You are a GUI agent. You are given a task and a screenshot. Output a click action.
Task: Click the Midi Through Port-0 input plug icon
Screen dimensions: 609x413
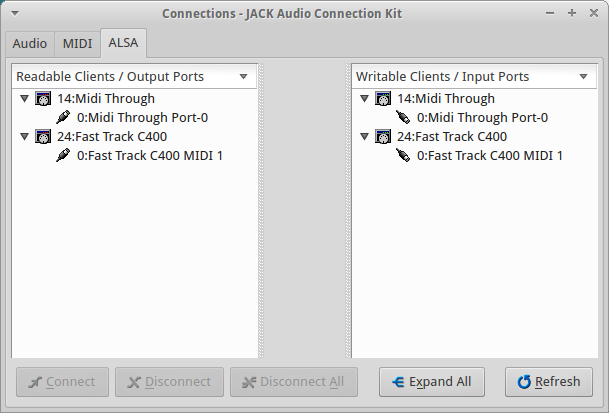[x=403, y=118]
